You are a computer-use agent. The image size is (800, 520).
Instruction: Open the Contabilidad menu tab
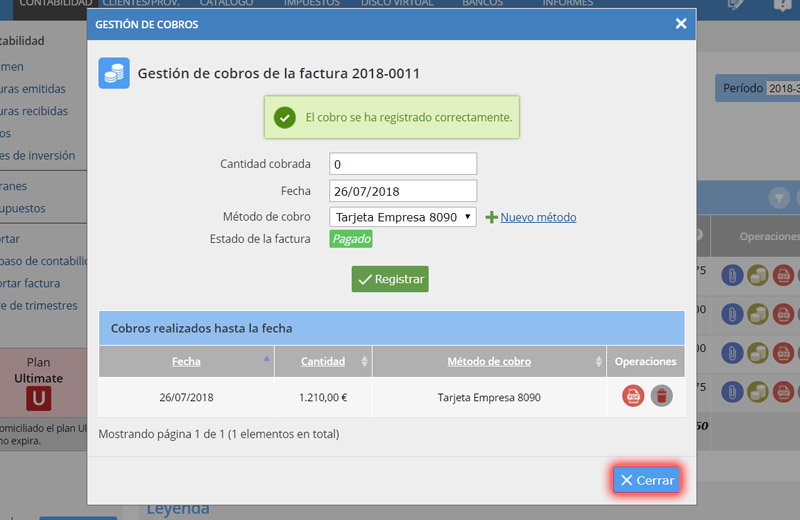coord(48,5)
